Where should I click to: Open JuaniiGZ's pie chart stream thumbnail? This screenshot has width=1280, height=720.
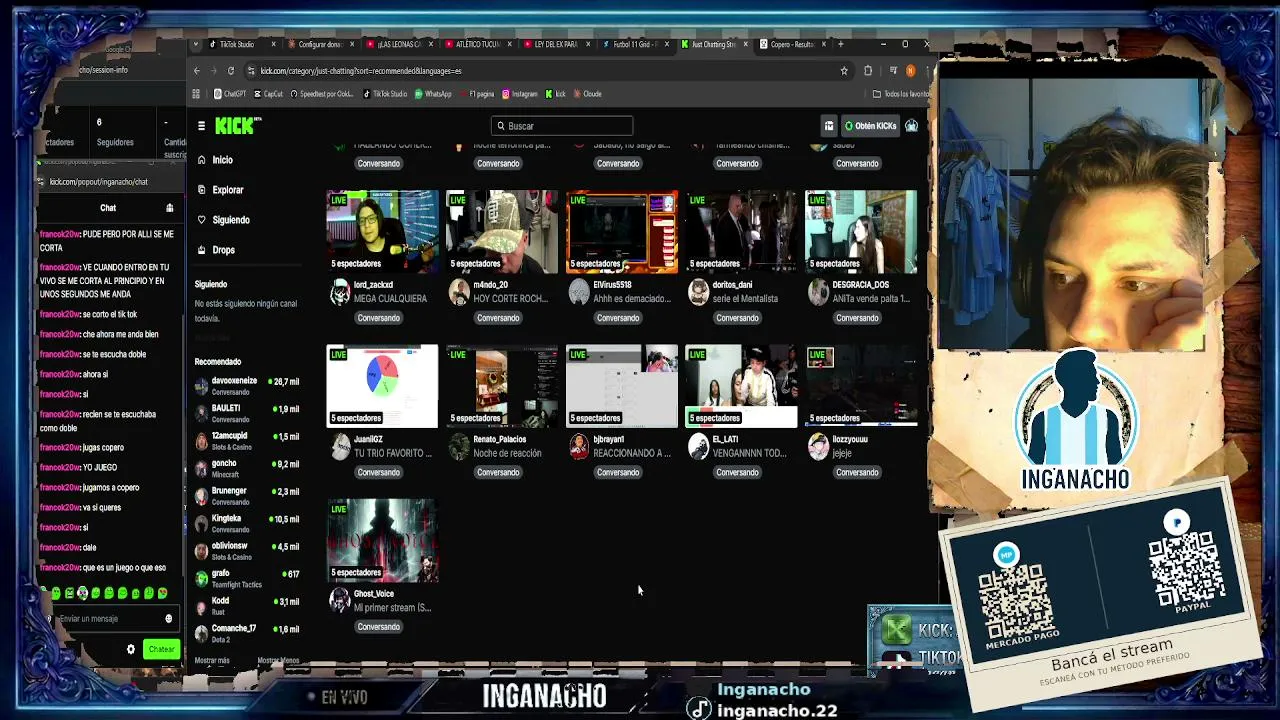[382, 386]
